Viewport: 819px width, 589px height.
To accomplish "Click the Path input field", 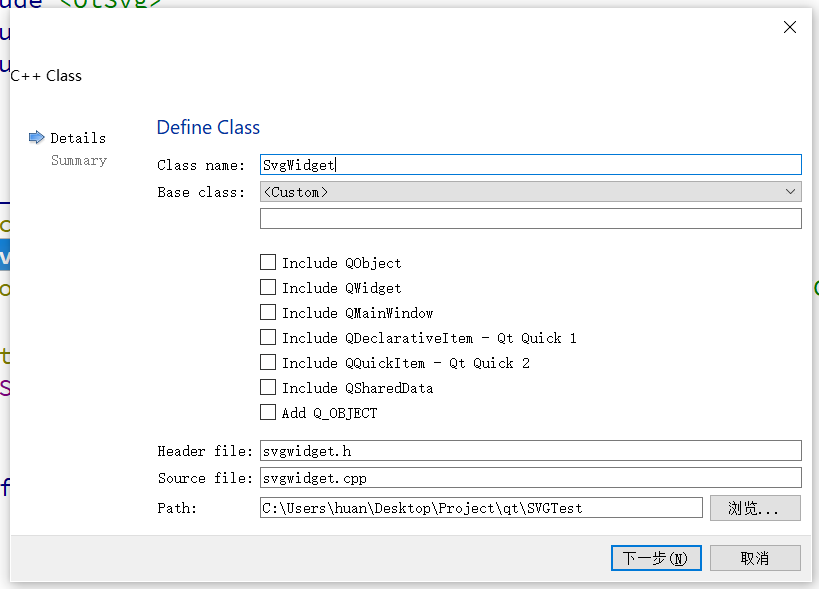I will (481, 508).
